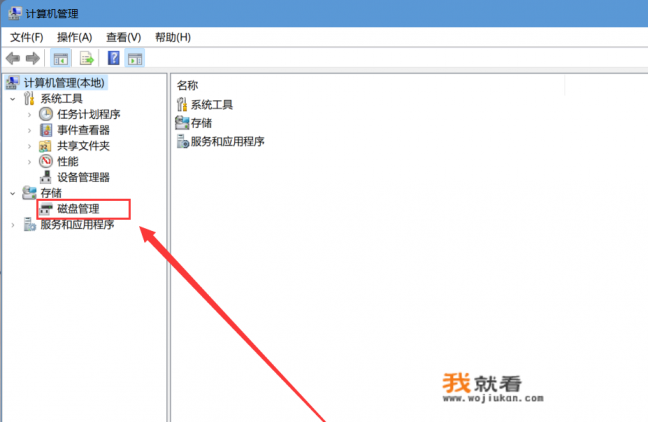Click the Forward arrow toolbar icon

click(x=33, y=59)
